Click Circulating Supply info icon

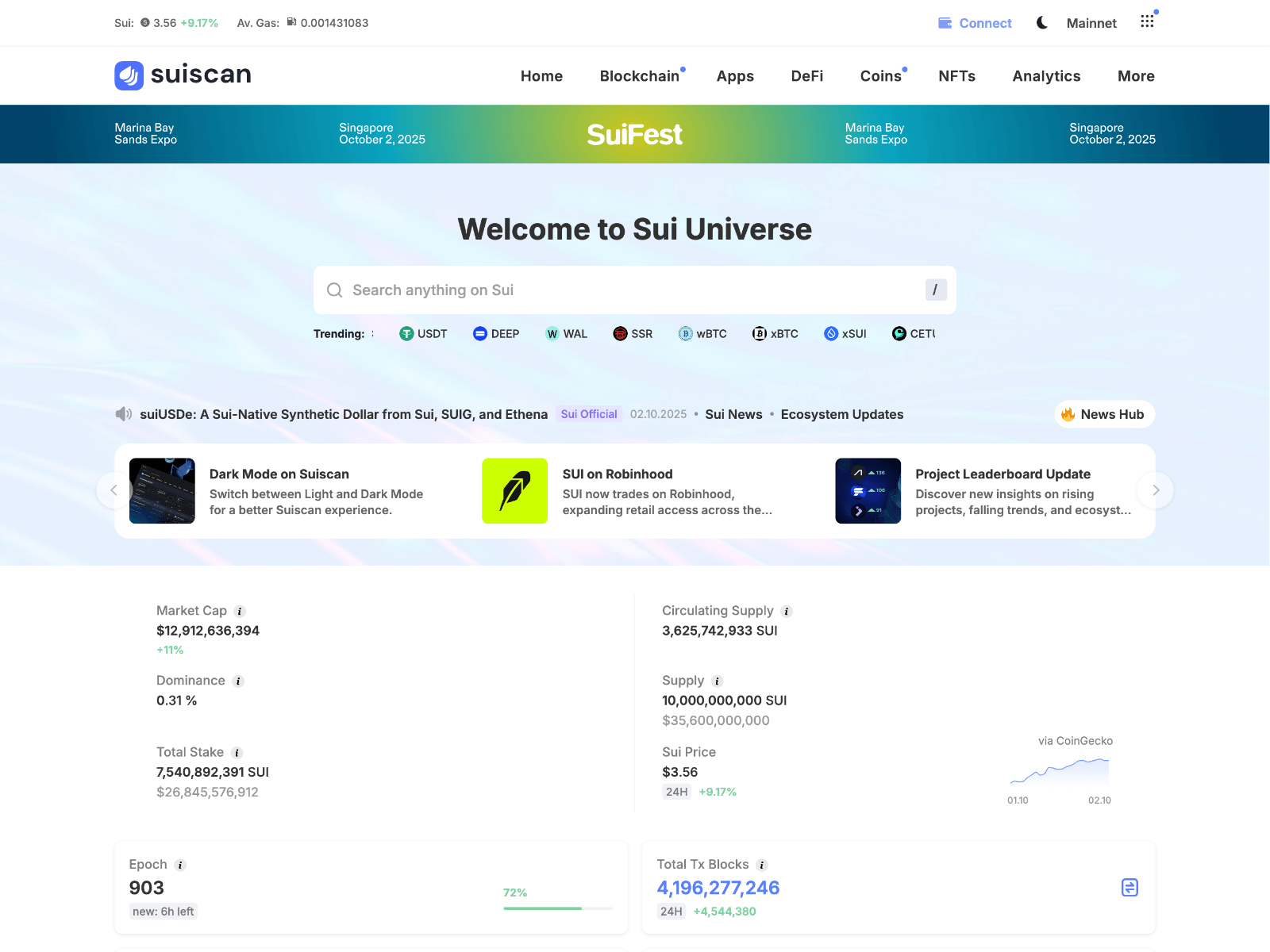click(787, 612)
